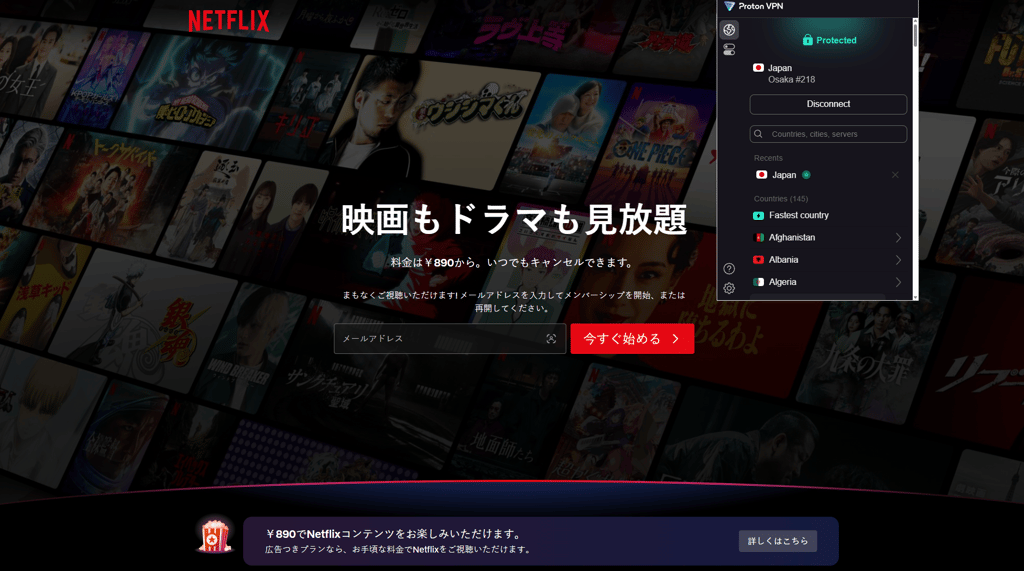Click scrollbar down arrow in Proton VPN

(x=915, y=297)
